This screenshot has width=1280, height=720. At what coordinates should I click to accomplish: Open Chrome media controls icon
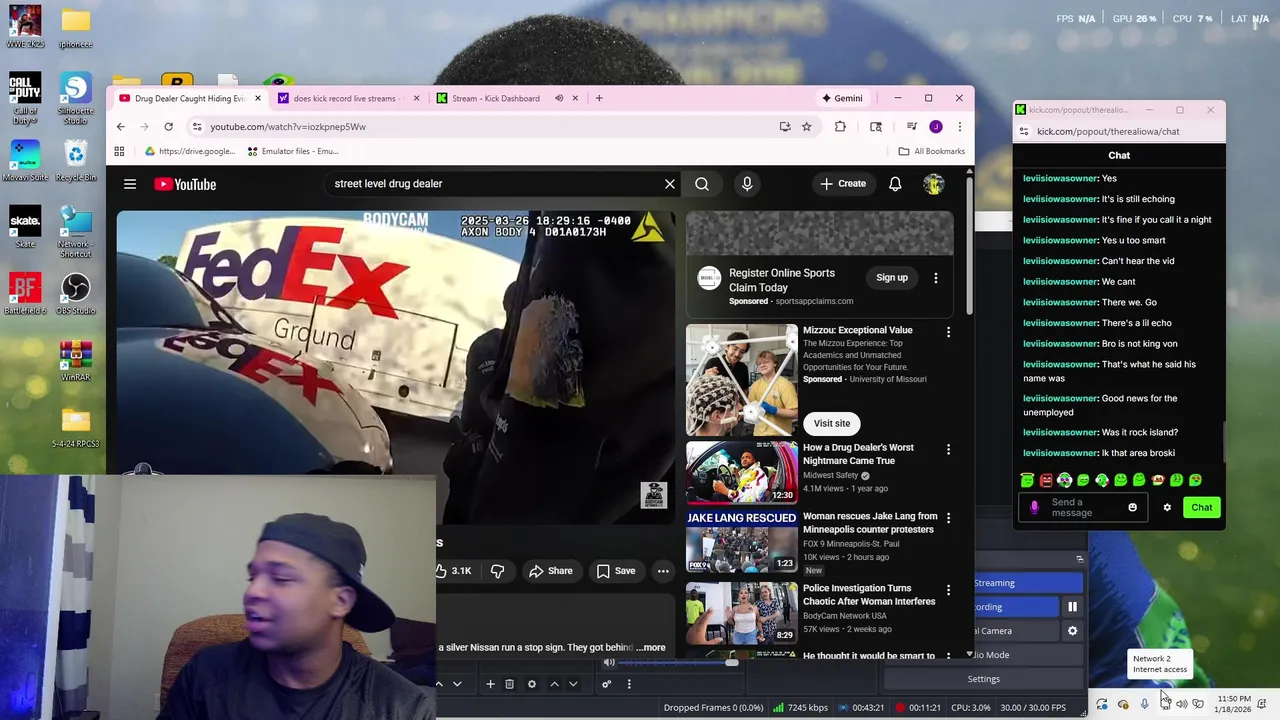pyautogui.click(x=911, y=127)
